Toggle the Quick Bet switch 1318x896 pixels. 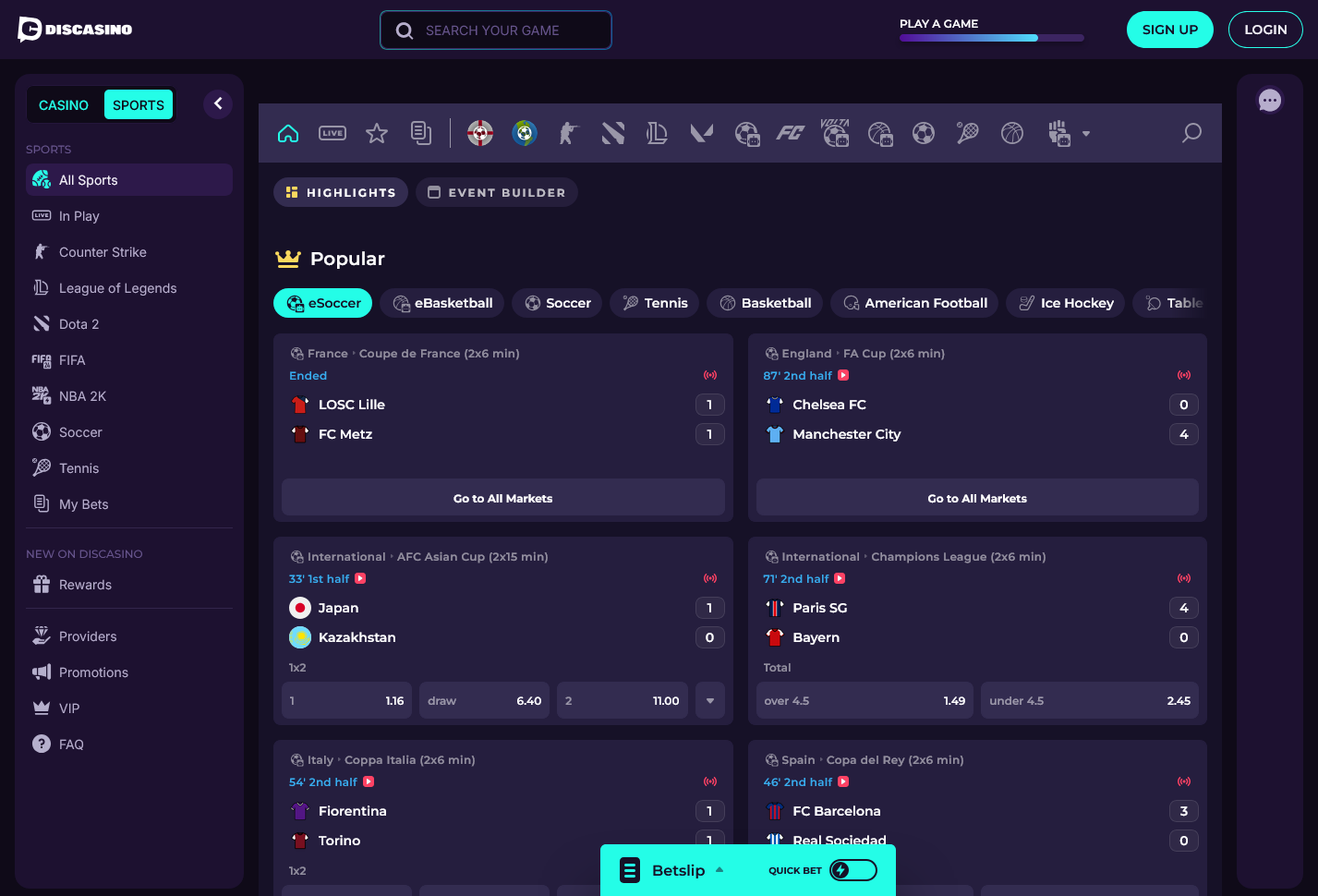tap(852, 870)
